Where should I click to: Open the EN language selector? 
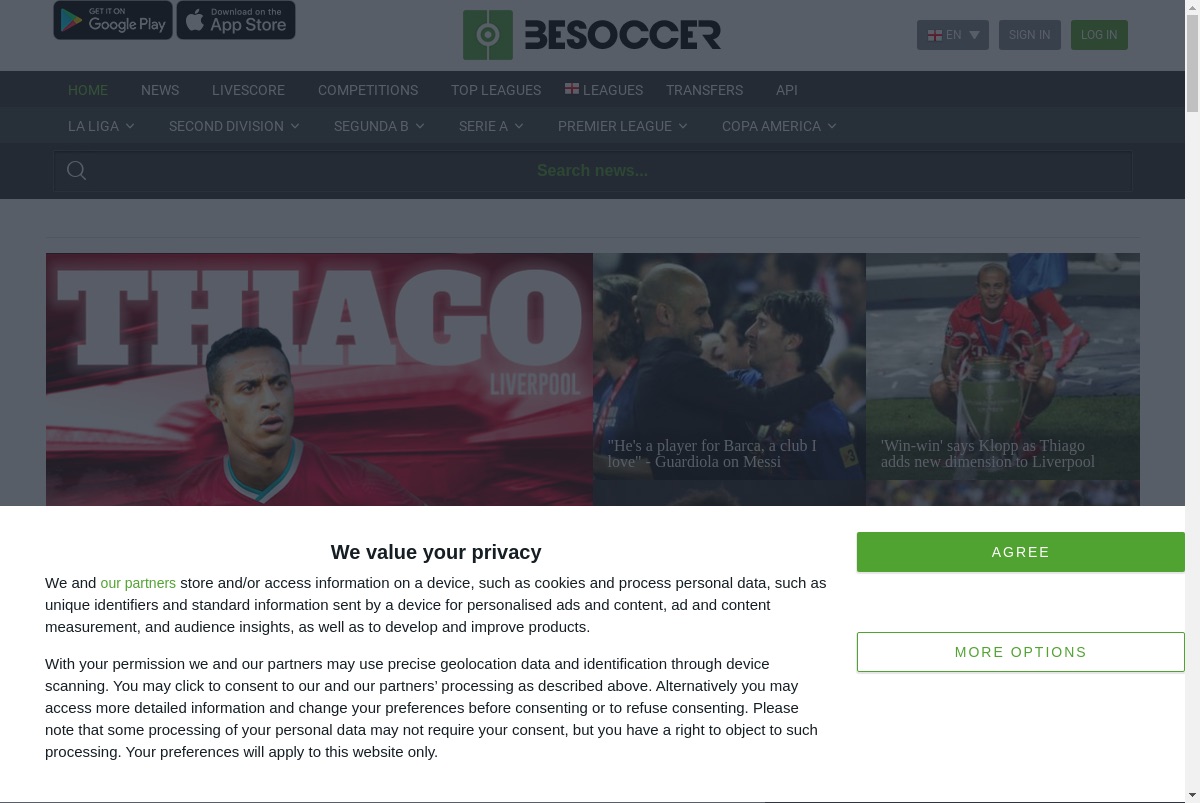click(x=953, y=35)
